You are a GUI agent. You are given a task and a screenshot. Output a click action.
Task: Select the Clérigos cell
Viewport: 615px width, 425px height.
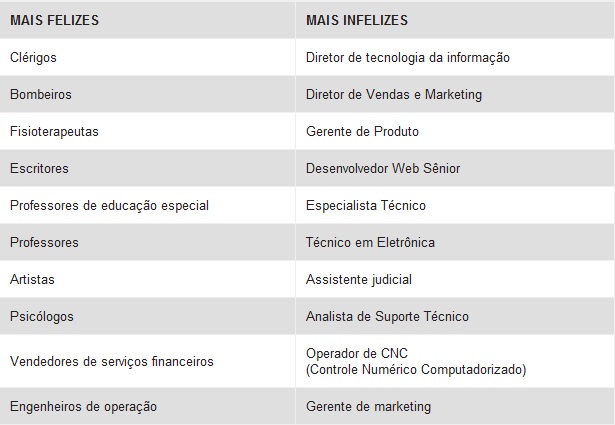33,58
